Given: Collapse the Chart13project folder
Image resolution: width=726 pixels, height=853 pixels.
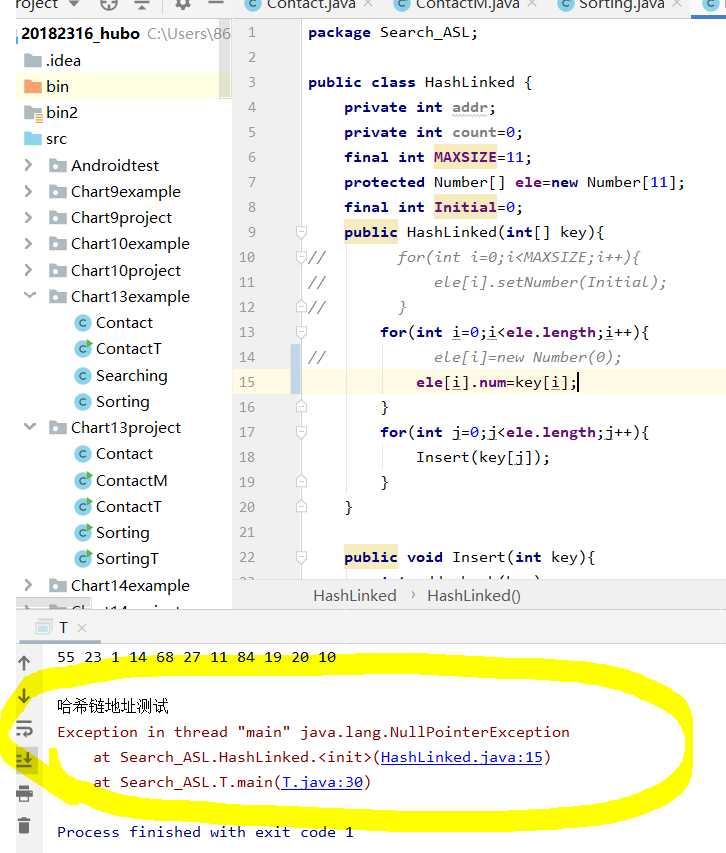Looking at the screenshot, I should [29, 427].
